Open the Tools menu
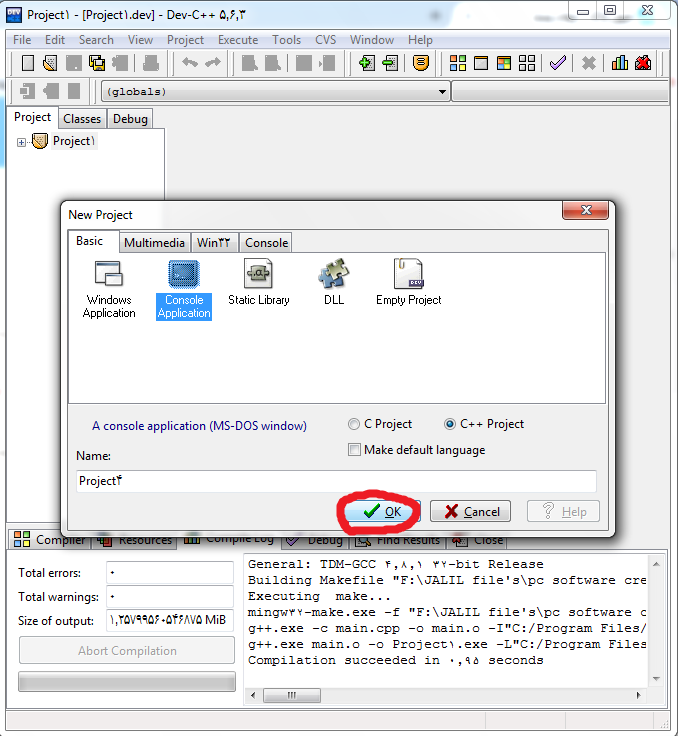Image resolution: width=678 pixels, height=736 pixels. (286, 40)
